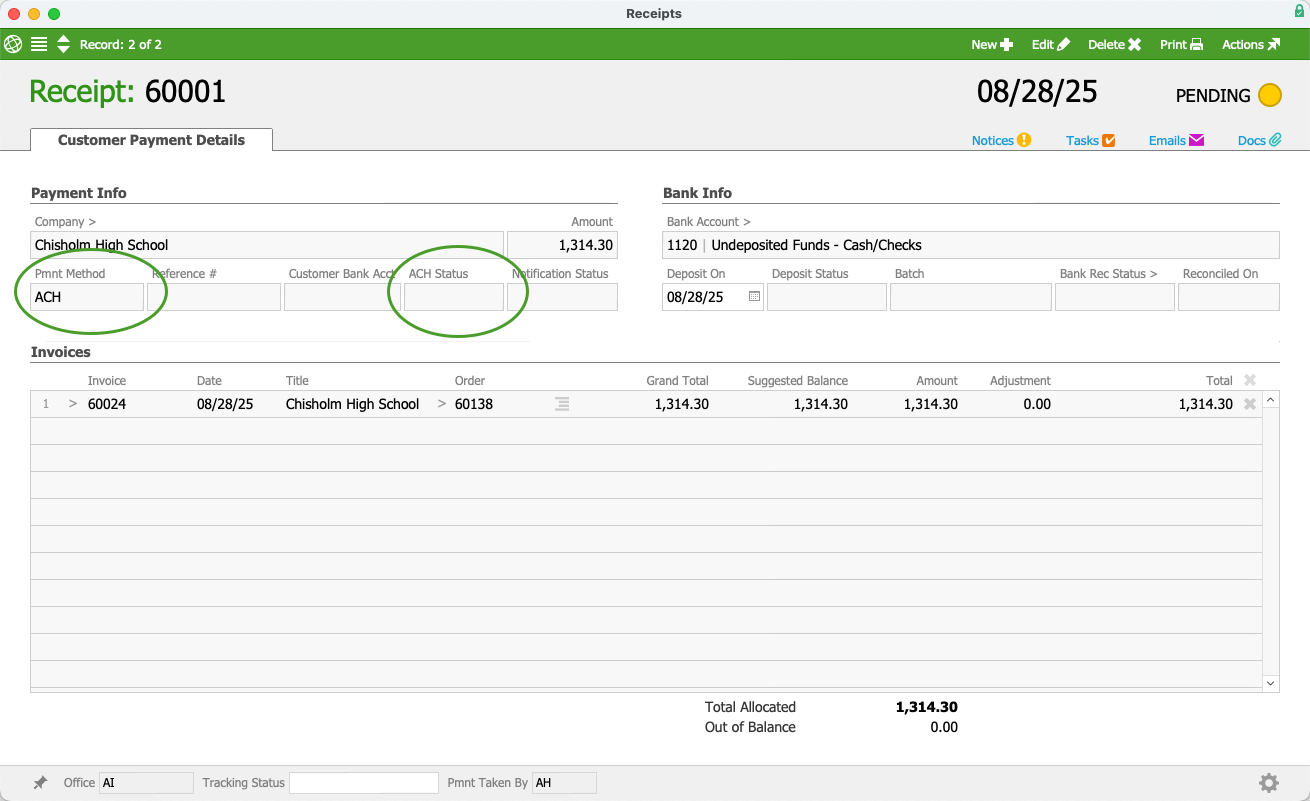Open the Deposit On calendar picker
1310x801 pixels.
click(x=754, y=297)
